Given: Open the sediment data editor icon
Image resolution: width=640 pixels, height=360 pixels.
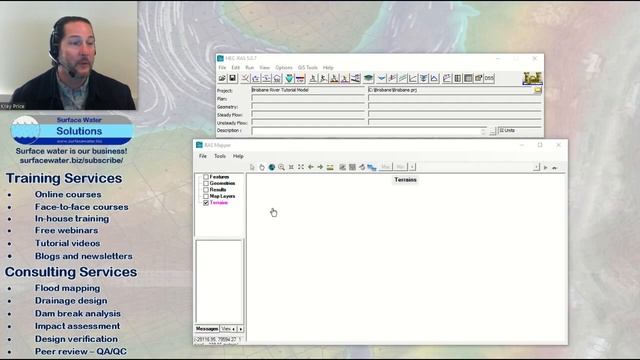Looking at the screenshot, I should 289,78.
